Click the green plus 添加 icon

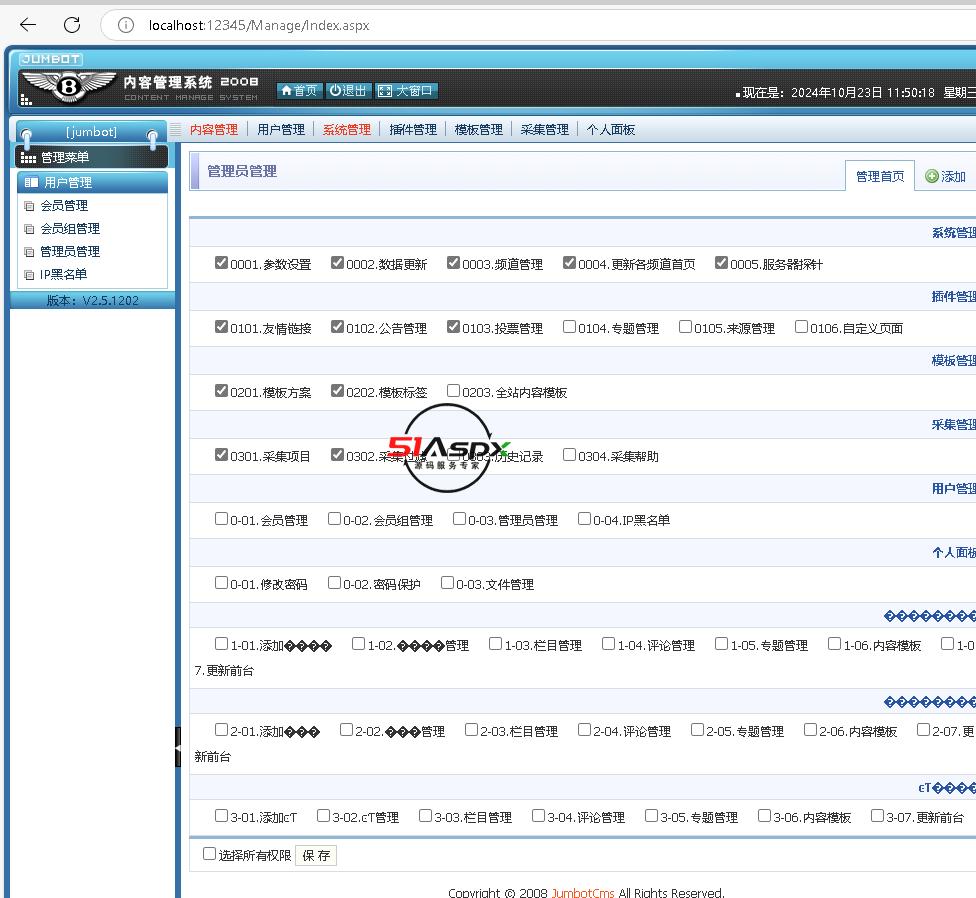932,177
